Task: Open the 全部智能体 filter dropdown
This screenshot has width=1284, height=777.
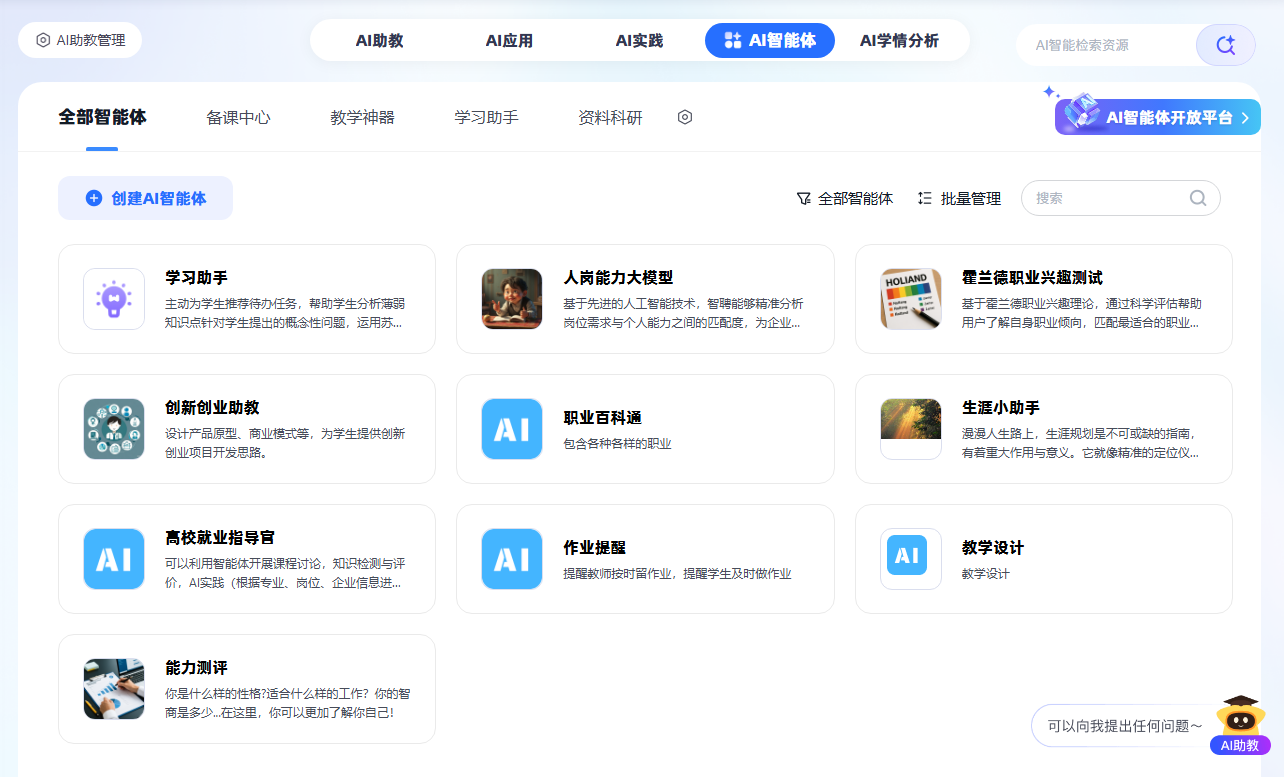Action: 845,199
